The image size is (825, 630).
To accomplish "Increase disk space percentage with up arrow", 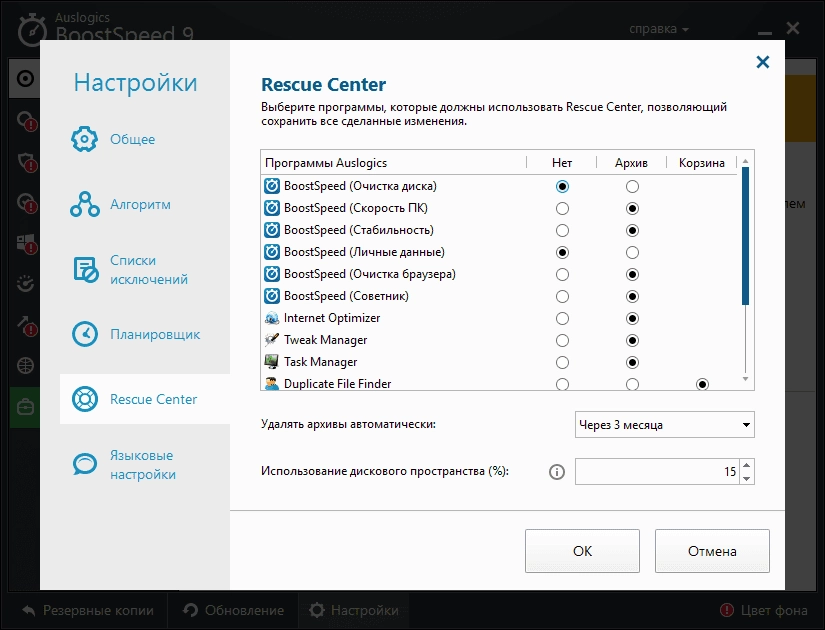I will [x=747, y=465].
